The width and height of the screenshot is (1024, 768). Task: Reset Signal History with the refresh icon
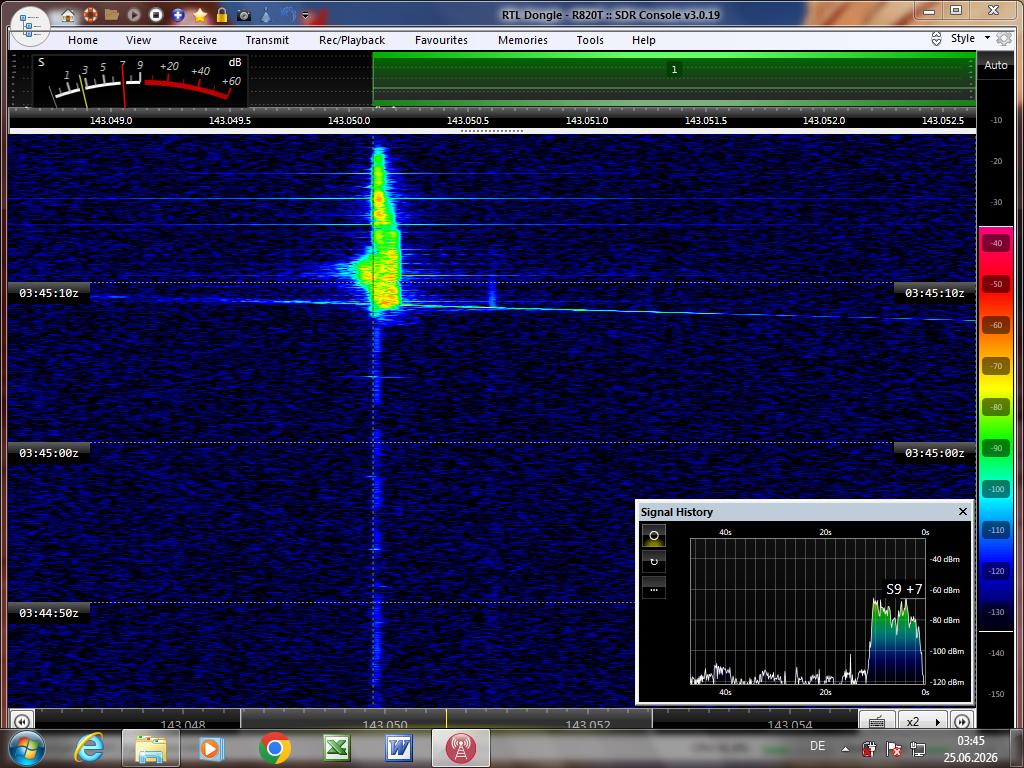coord(654,562)
